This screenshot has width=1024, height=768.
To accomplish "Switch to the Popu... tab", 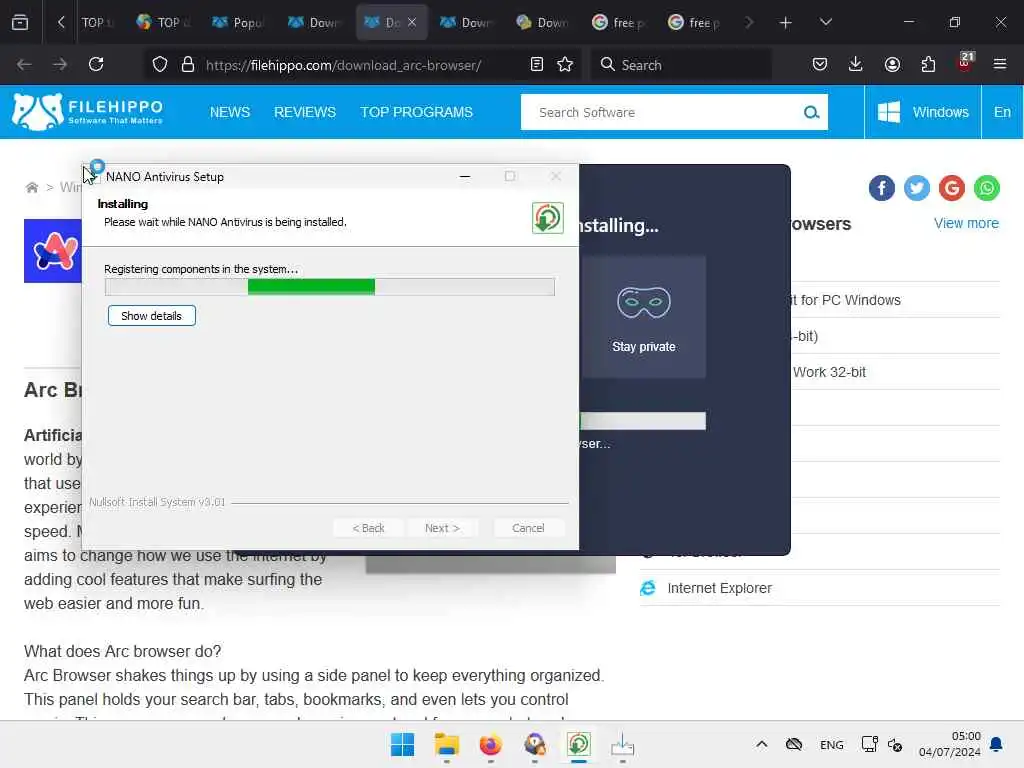I will coord(238,23).
